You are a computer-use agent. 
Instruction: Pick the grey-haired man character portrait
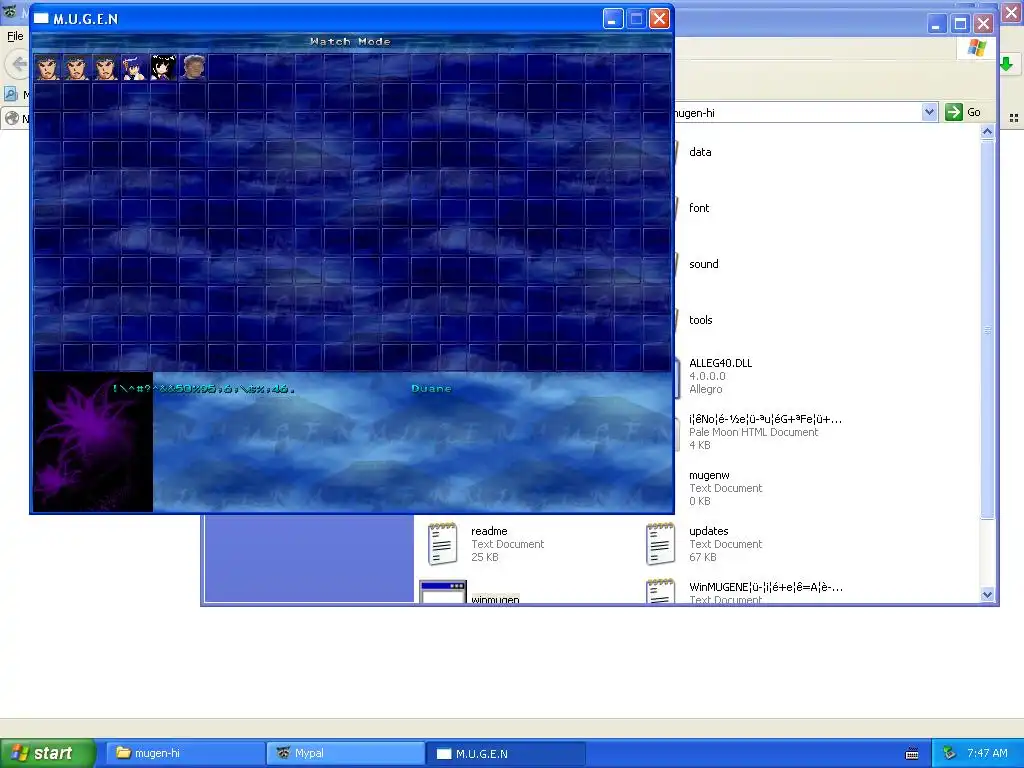pos(193,67)
